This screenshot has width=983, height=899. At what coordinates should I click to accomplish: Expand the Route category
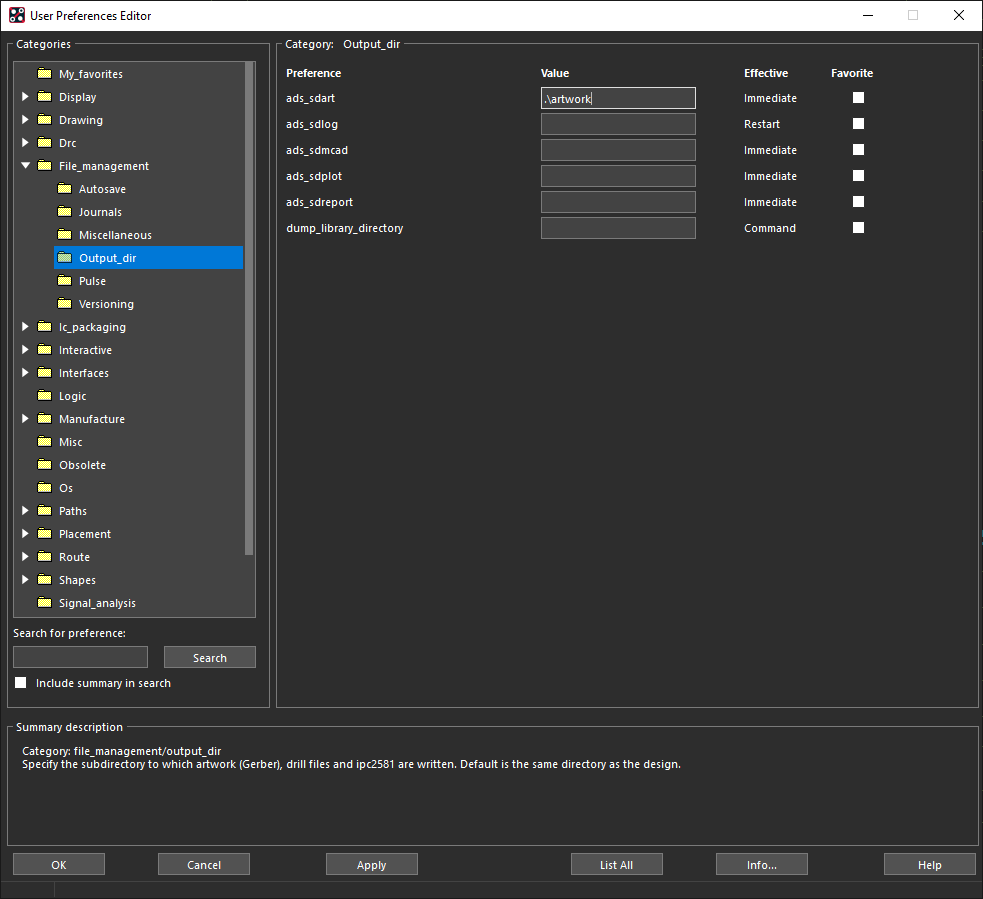25,557
